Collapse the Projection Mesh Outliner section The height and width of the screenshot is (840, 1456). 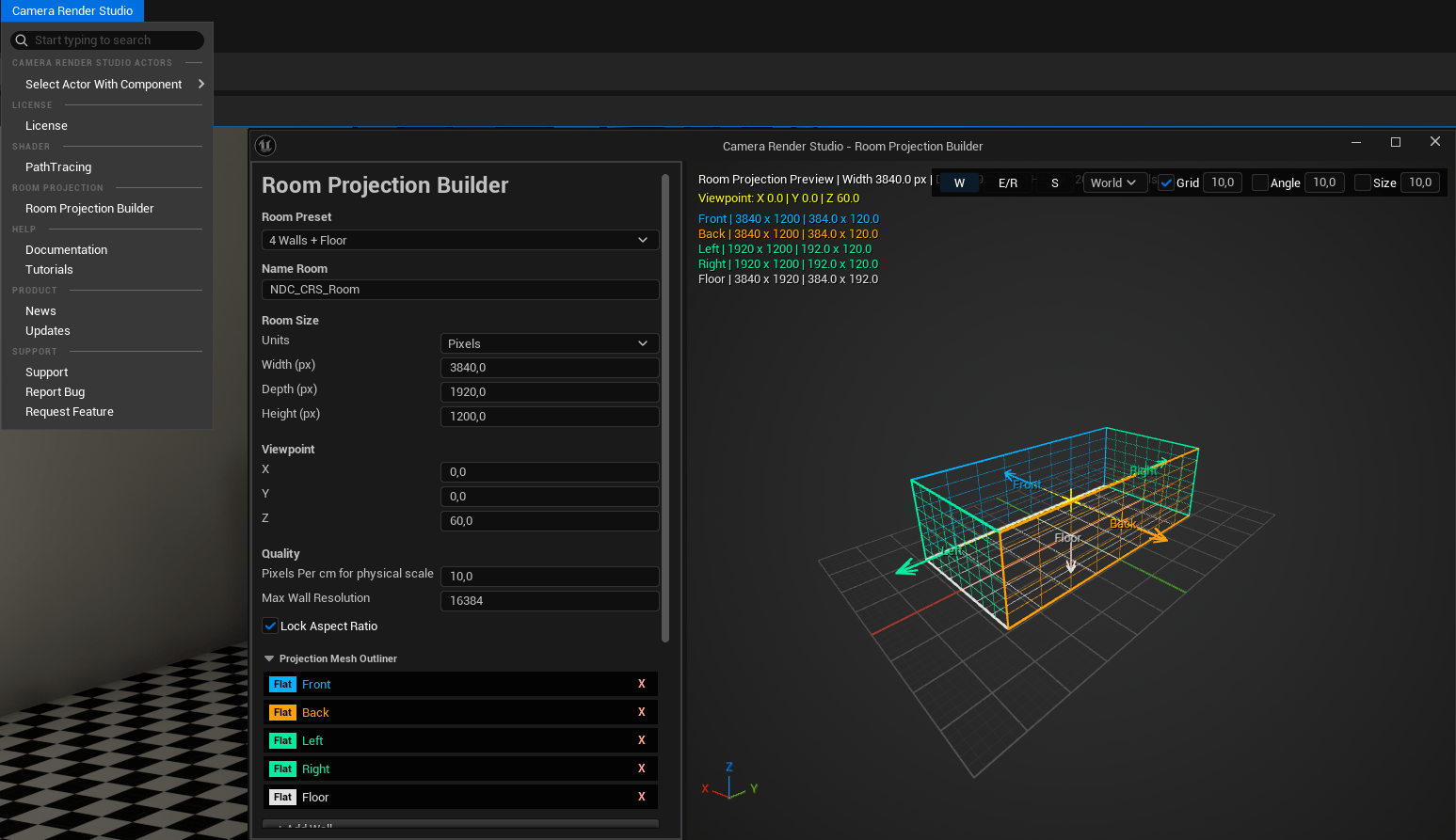point(269,658)
